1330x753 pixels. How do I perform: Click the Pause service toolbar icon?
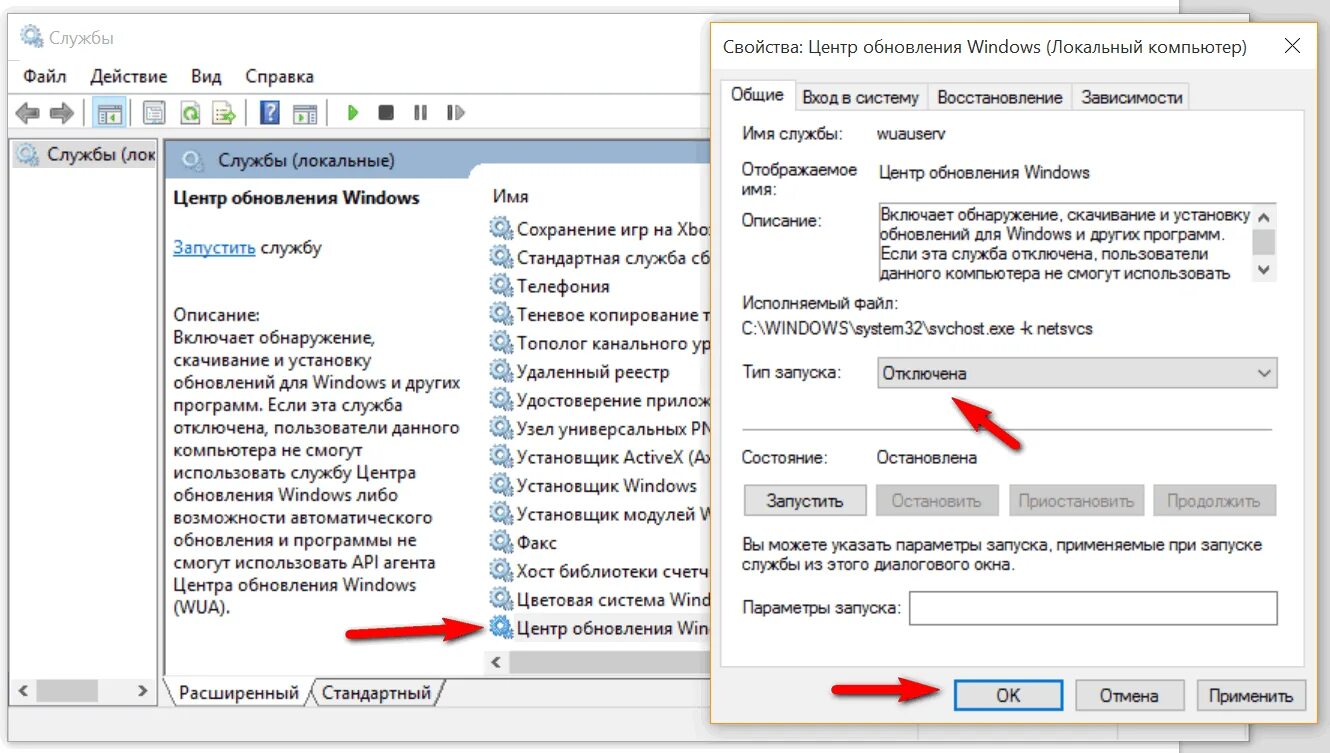pyautogui.click(x=420, y=113)
